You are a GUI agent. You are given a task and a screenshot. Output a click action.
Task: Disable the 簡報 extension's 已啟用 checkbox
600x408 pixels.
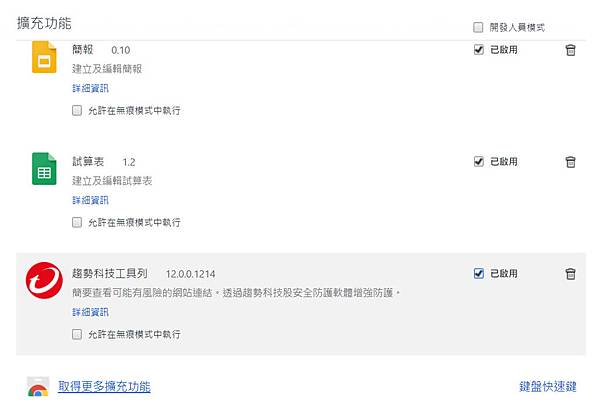pos(479,50)
